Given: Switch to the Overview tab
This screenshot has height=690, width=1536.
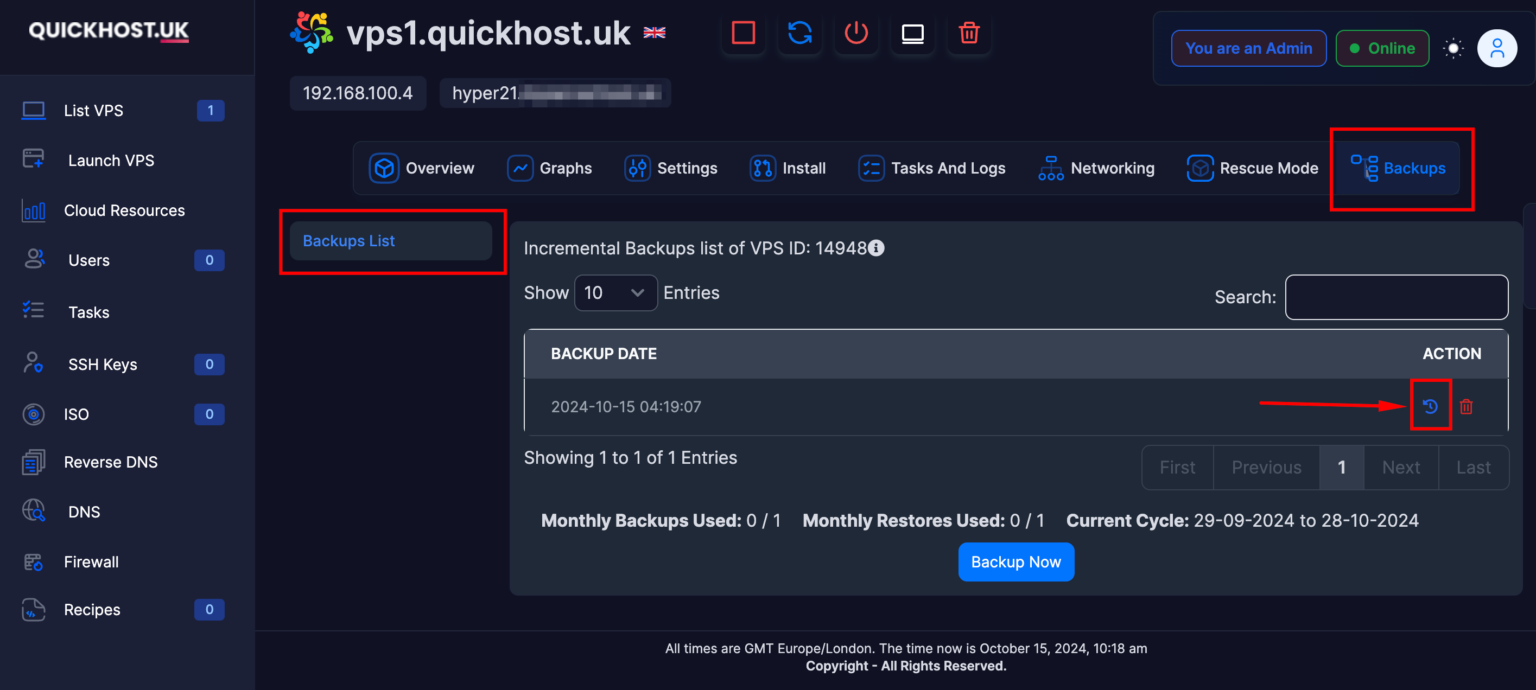Looking at the screenshot, I should pos(421,168).
